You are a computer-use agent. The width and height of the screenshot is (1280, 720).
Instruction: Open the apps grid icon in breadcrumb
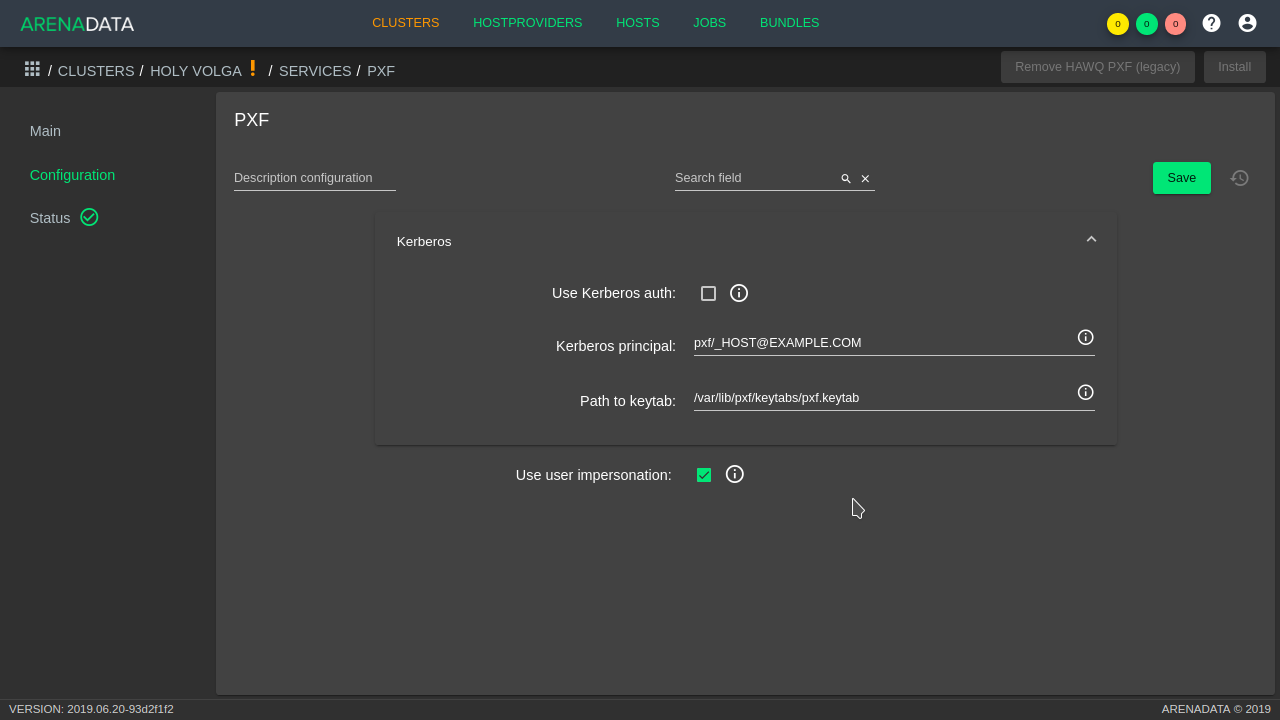tap(32, 69)
